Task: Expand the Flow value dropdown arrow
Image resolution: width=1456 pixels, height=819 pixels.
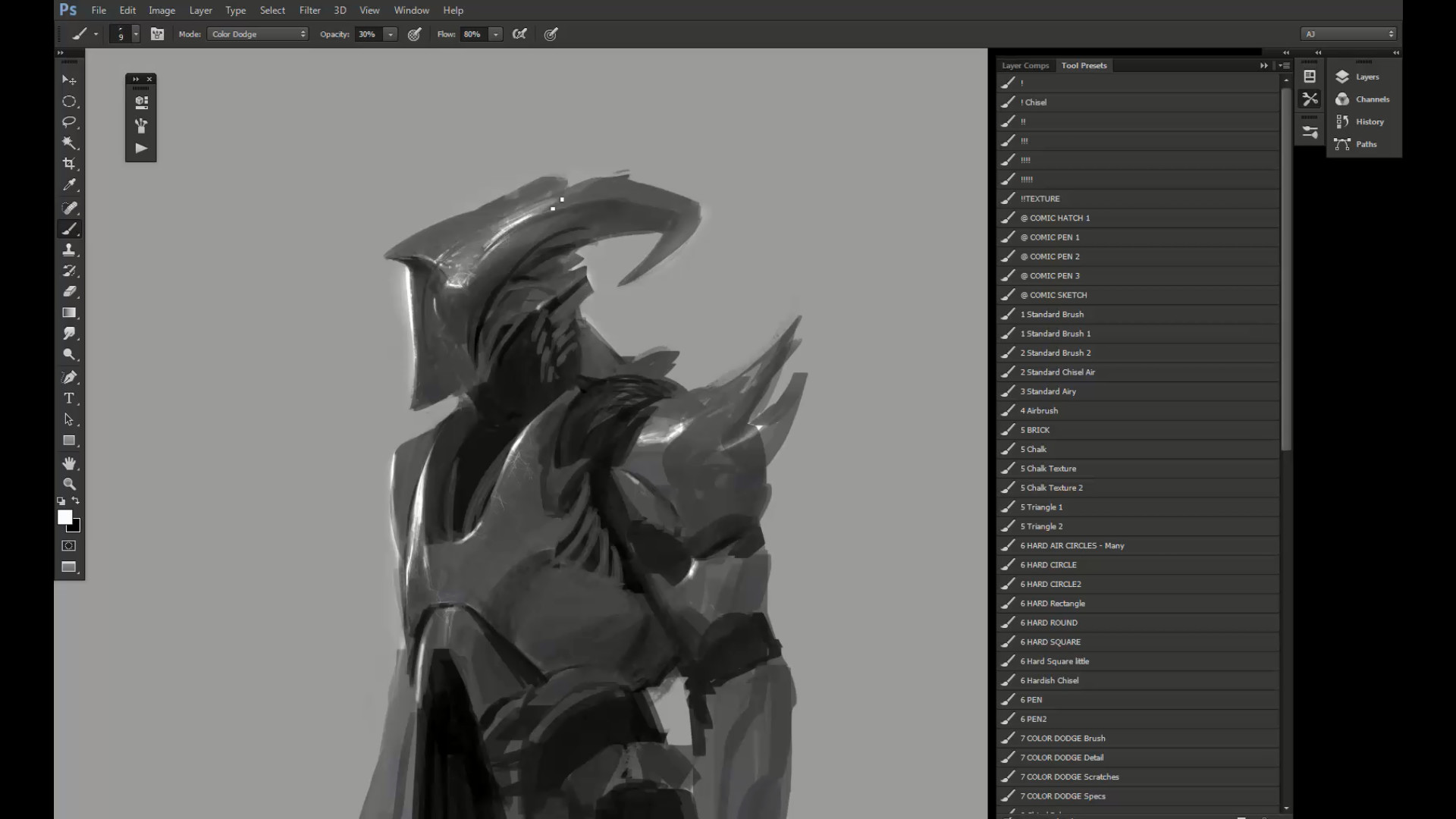Action: point(495,34)
